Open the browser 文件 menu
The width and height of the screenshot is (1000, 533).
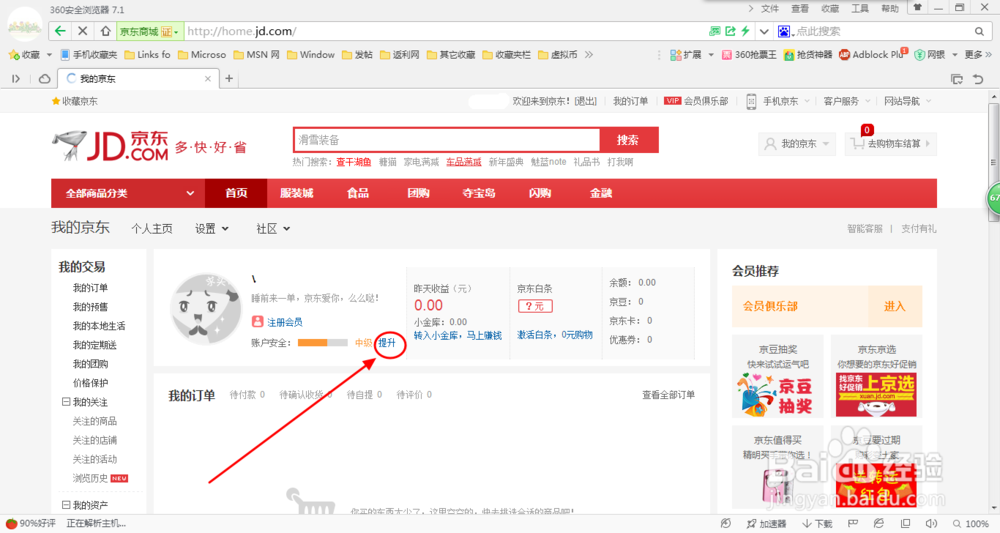[770, 8]
